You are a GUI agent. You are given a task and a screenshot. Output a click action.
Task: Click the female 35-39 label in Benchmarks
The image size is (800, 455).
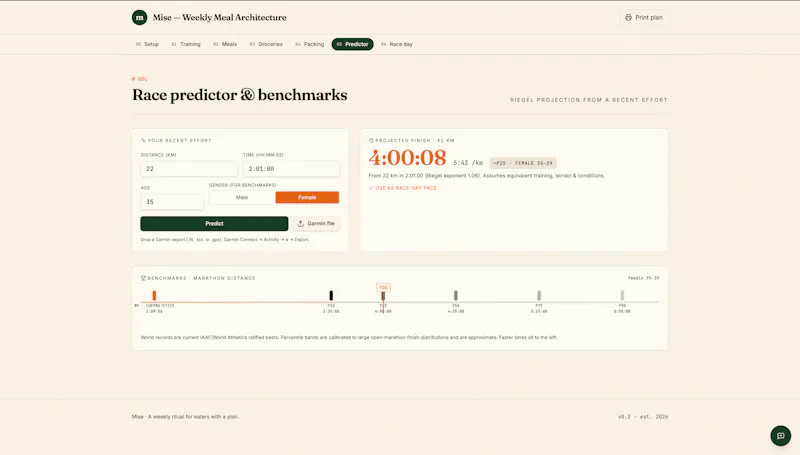click(643, 278)
